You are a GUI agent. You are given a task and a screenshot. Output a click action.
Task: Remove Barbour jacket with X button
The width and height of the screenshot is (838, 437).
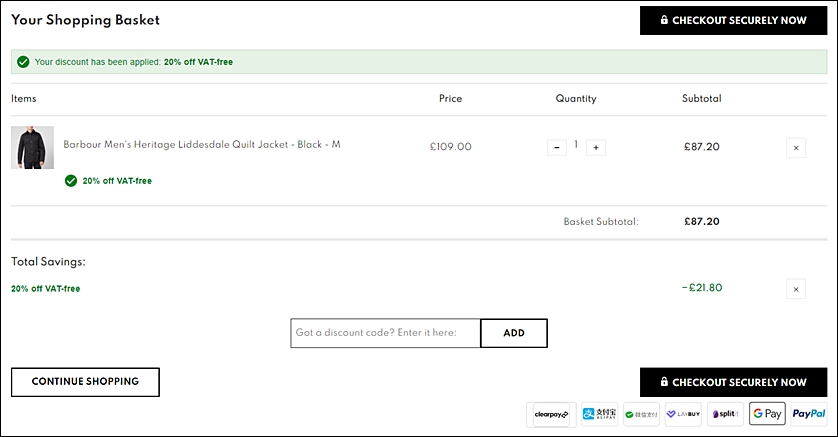pos(796,148)
